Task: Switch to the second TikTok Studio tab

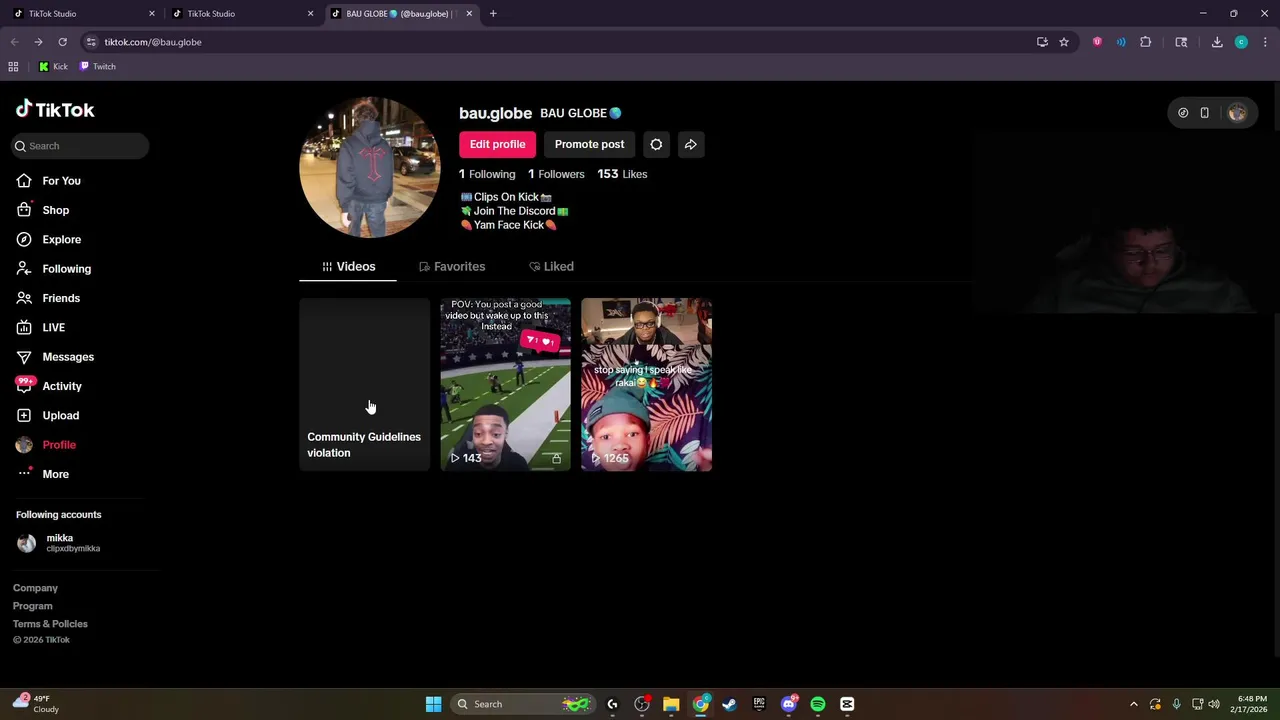Action: [x=240, y=14]
